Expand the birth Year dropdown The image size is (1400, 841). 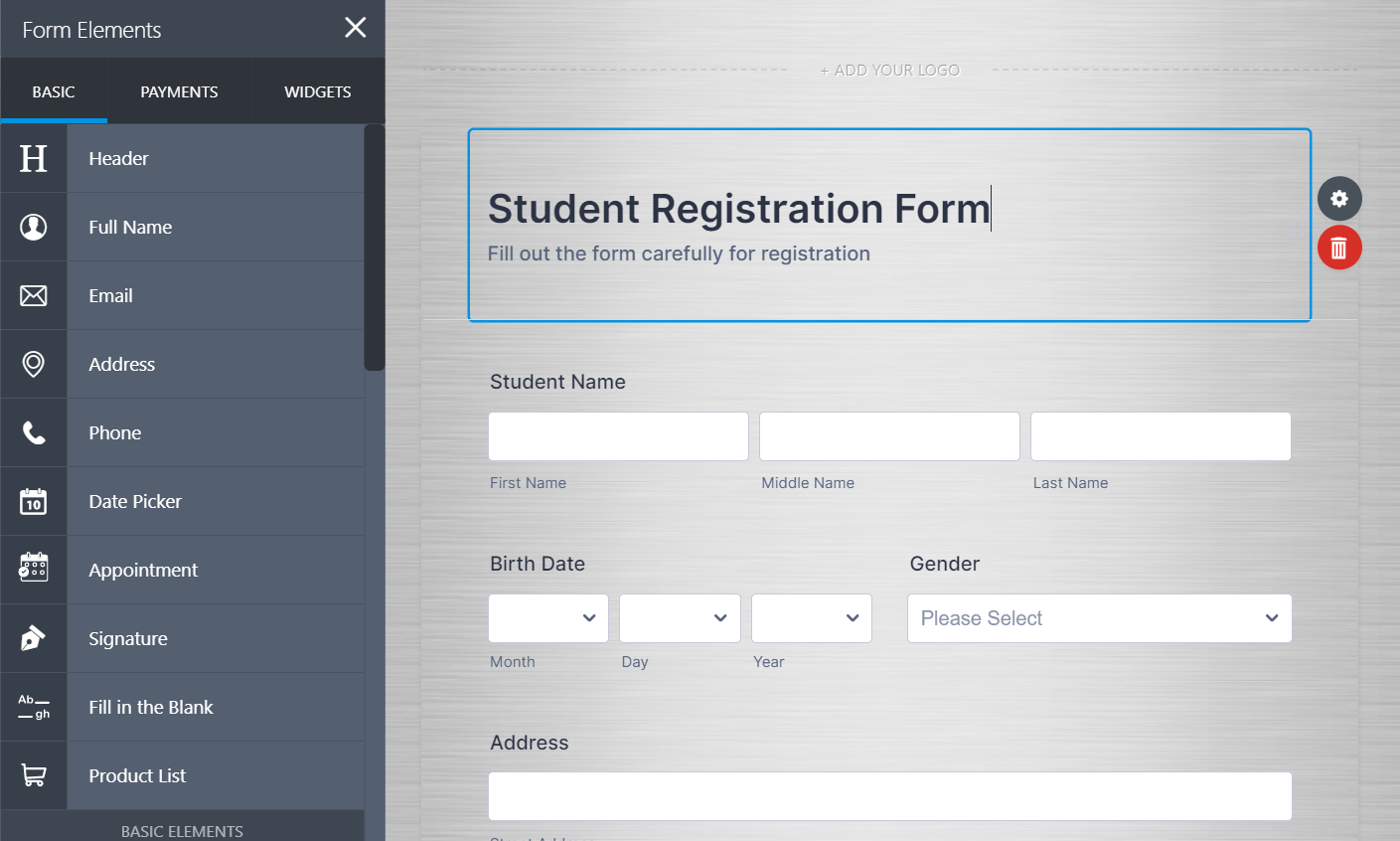(x=811, y=618)
